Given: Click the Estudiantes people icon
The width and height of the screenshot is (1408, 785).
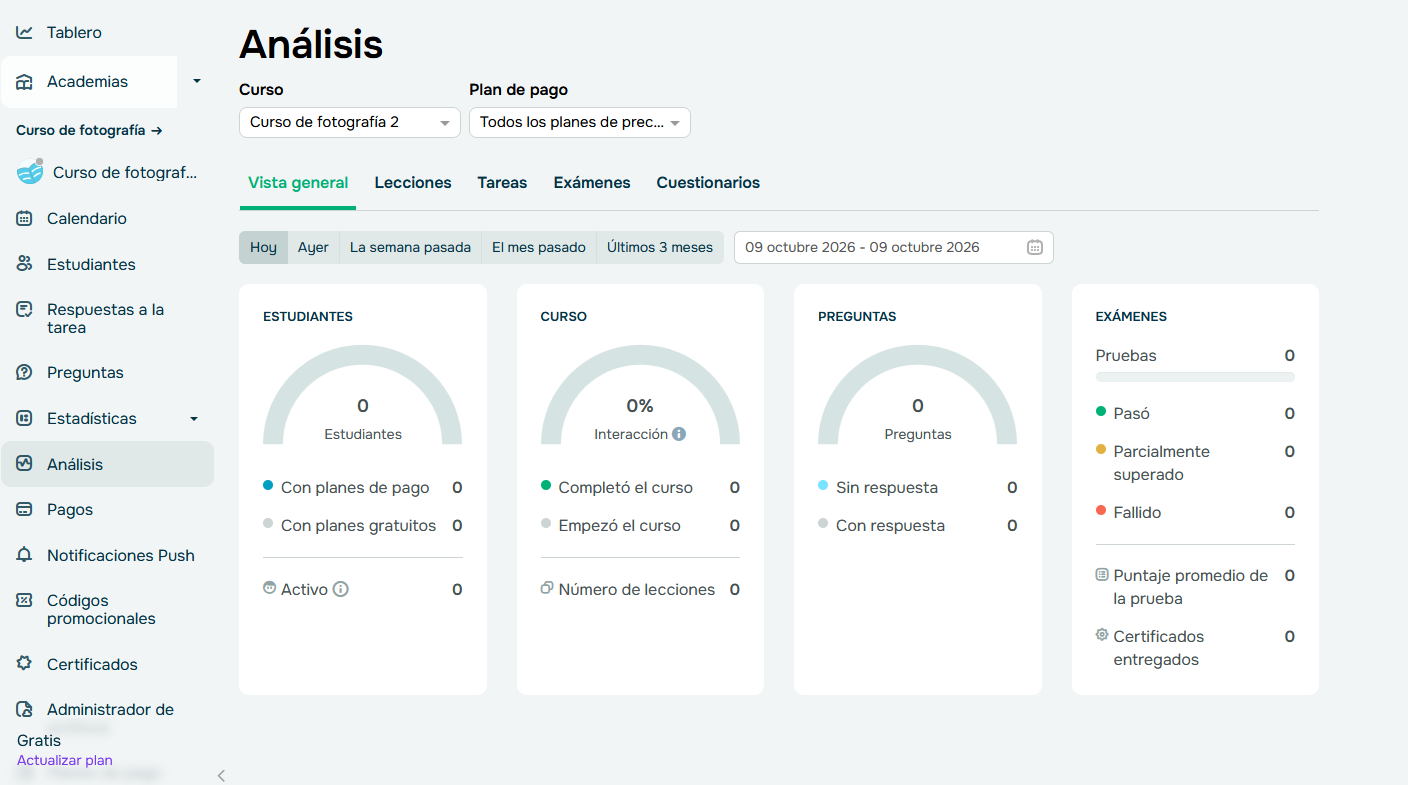Looking at the screenshot, I should click(25, 265).
